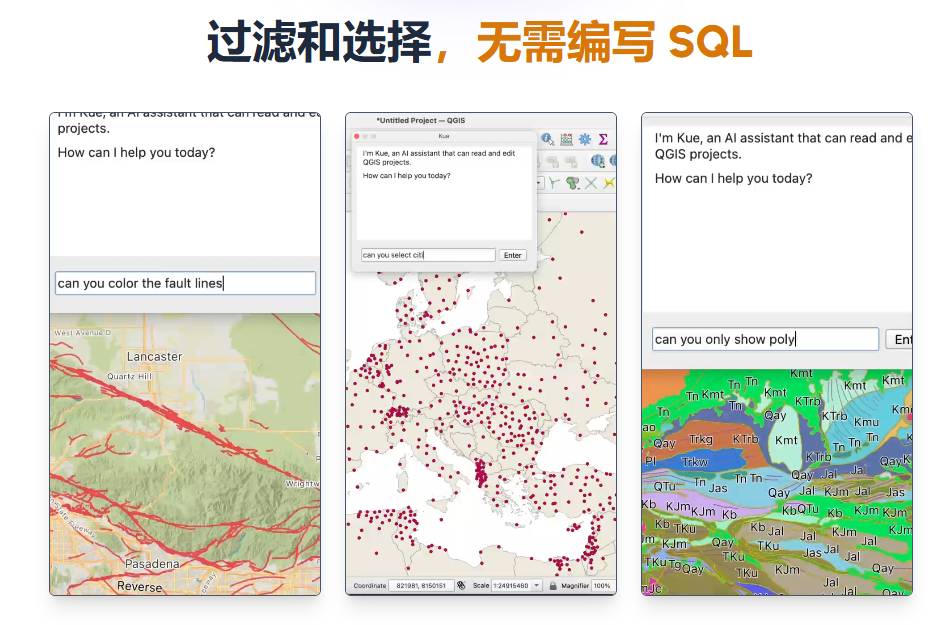
Task: Click the Magnifier 100% field
Action: [x=602, y=585]
